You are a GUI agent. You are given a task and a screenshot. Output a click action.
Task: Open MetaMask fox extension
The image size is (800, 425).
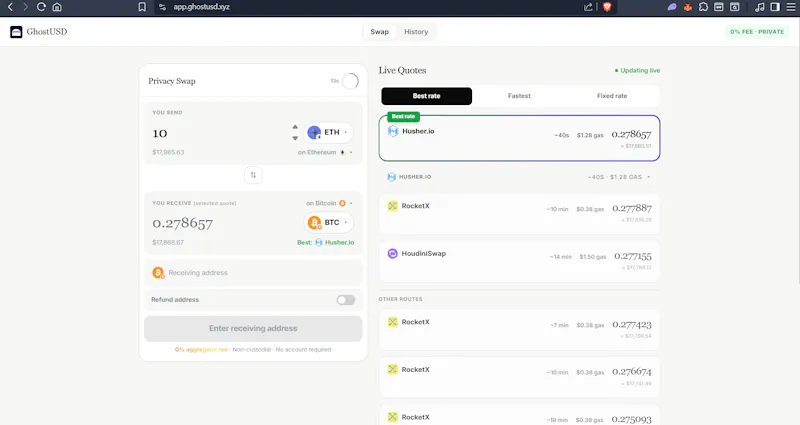pyautogui.click(x=688, y=7)
